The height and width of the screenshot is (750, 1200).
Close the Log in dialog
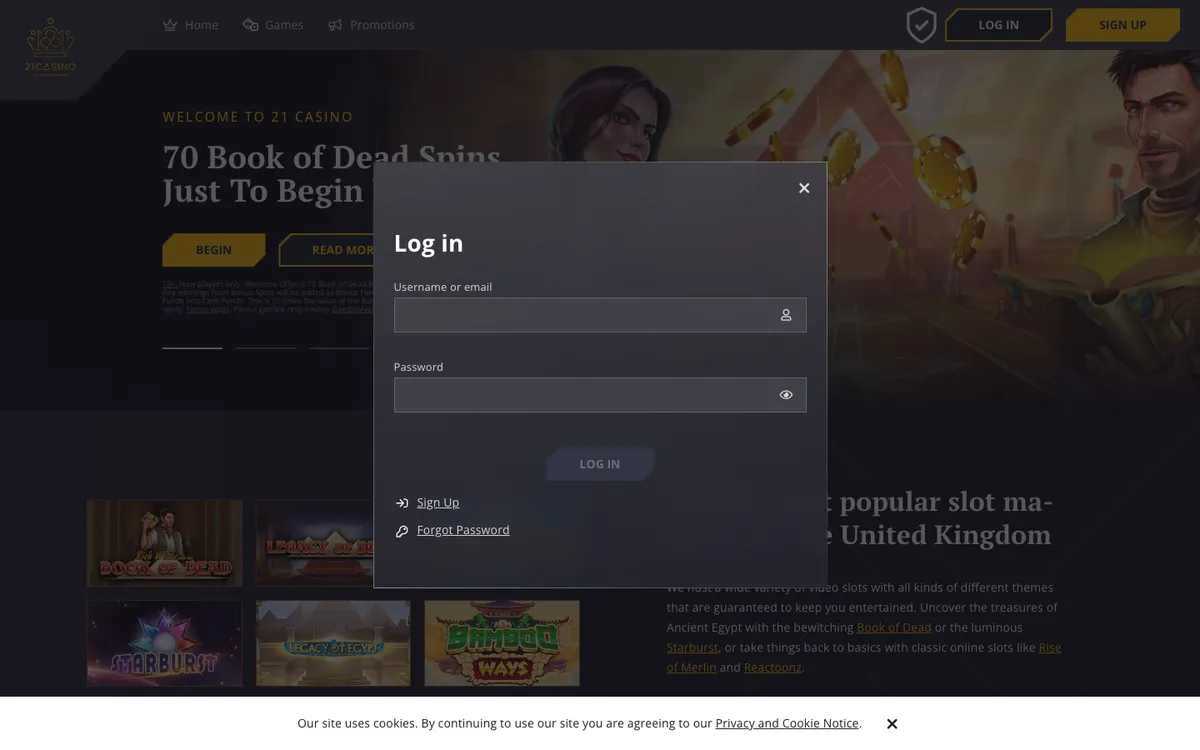pyautogui.click(x=804, y=188)
